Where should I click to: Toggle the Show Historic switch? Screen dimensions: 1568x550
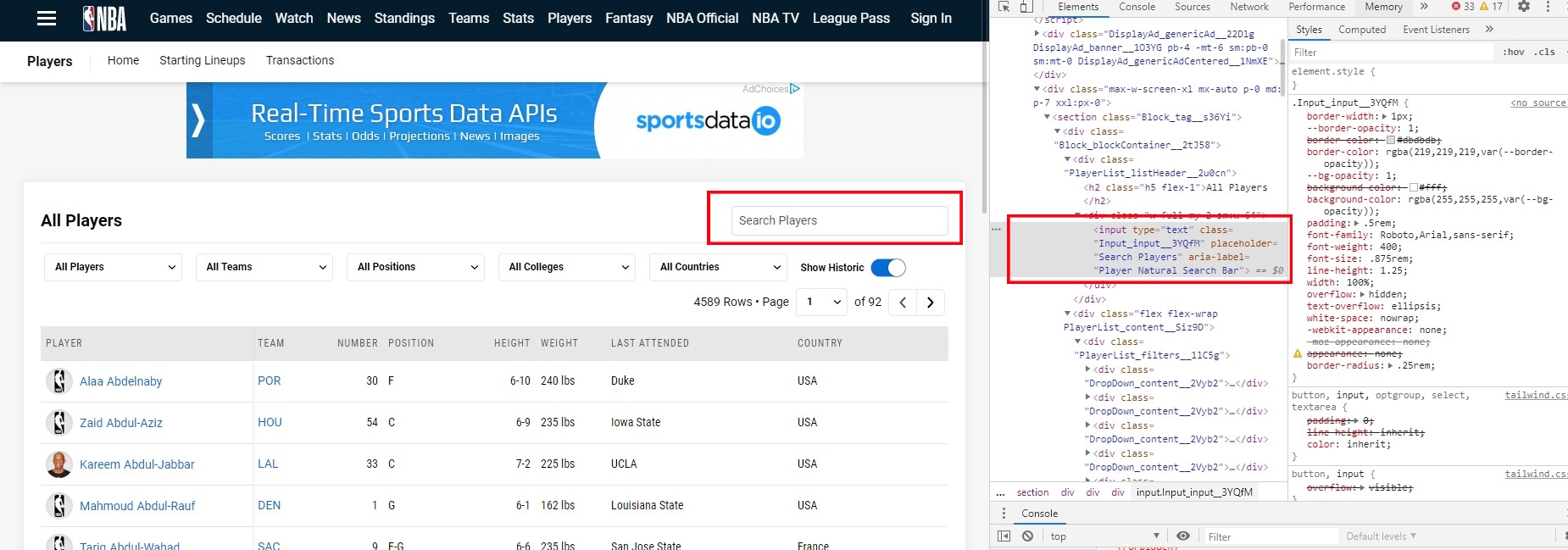[x=888, y=268]
